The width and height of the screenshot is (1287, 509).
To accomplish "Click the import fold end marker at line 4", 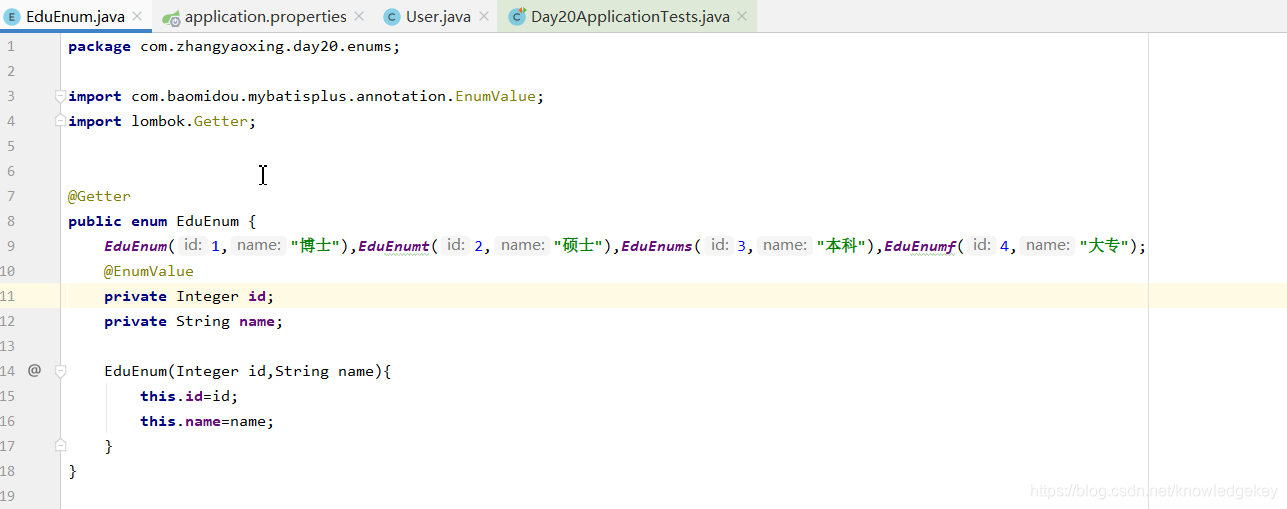I will point(60,121).
